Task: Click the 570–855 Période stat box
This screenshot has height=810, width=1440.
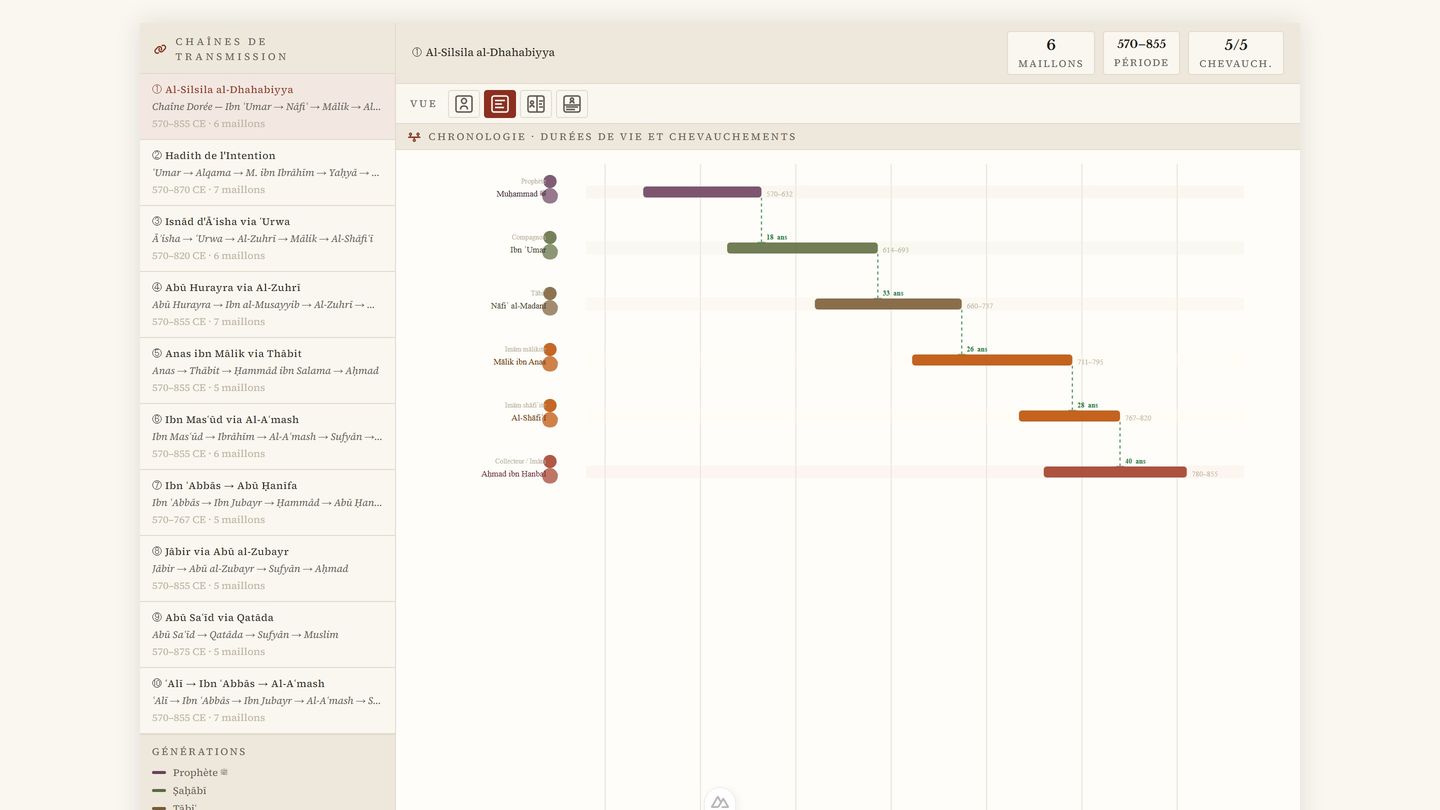Action: click(x=1141, y=53)
